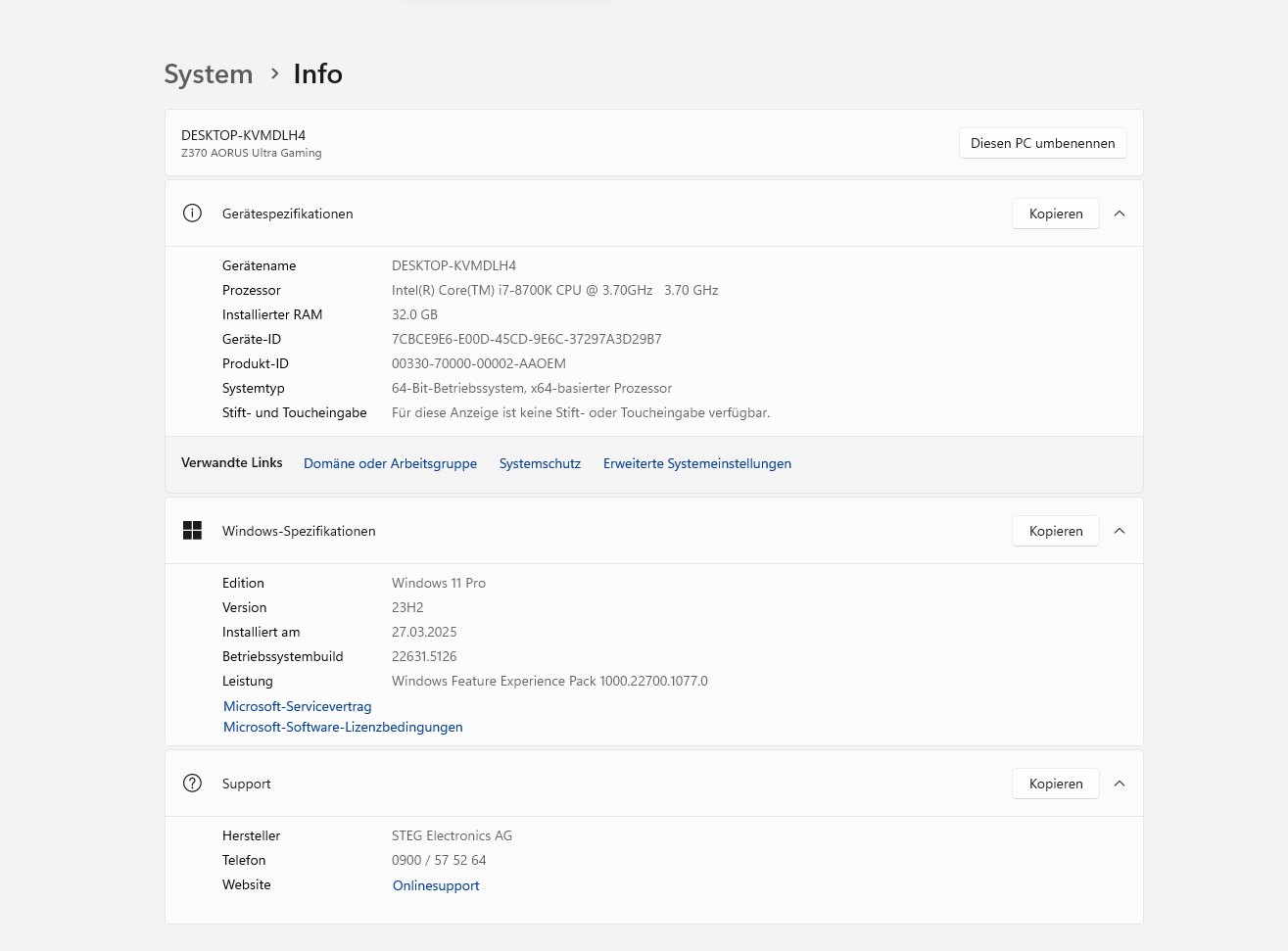
Task: Collapse the Gerätespezifikationen section chevron
Action: pyautogui.click(x=1120, y=214)
